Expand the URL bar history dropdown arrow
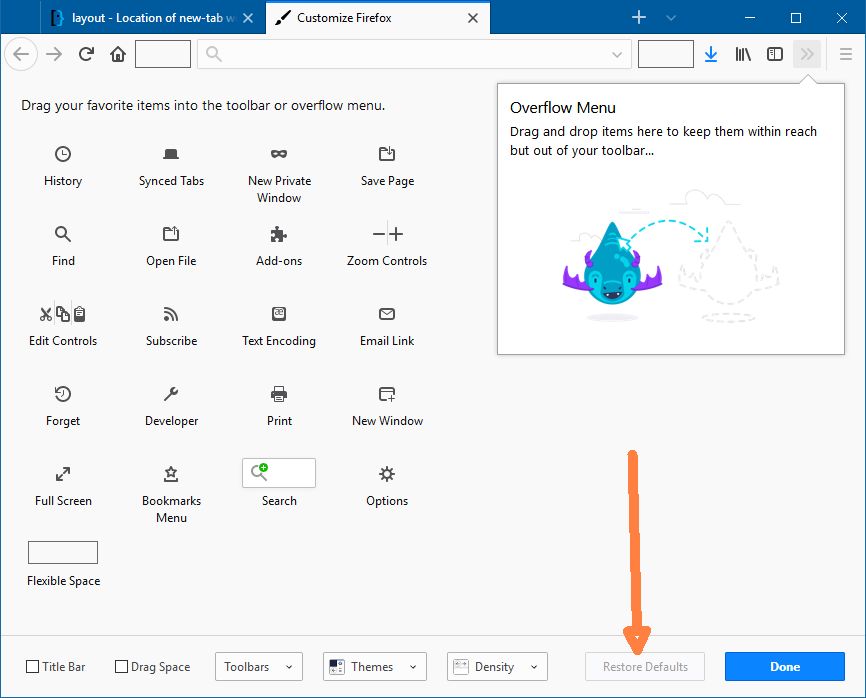The height and width of the screenshot is (698, 866). point(617,55)
